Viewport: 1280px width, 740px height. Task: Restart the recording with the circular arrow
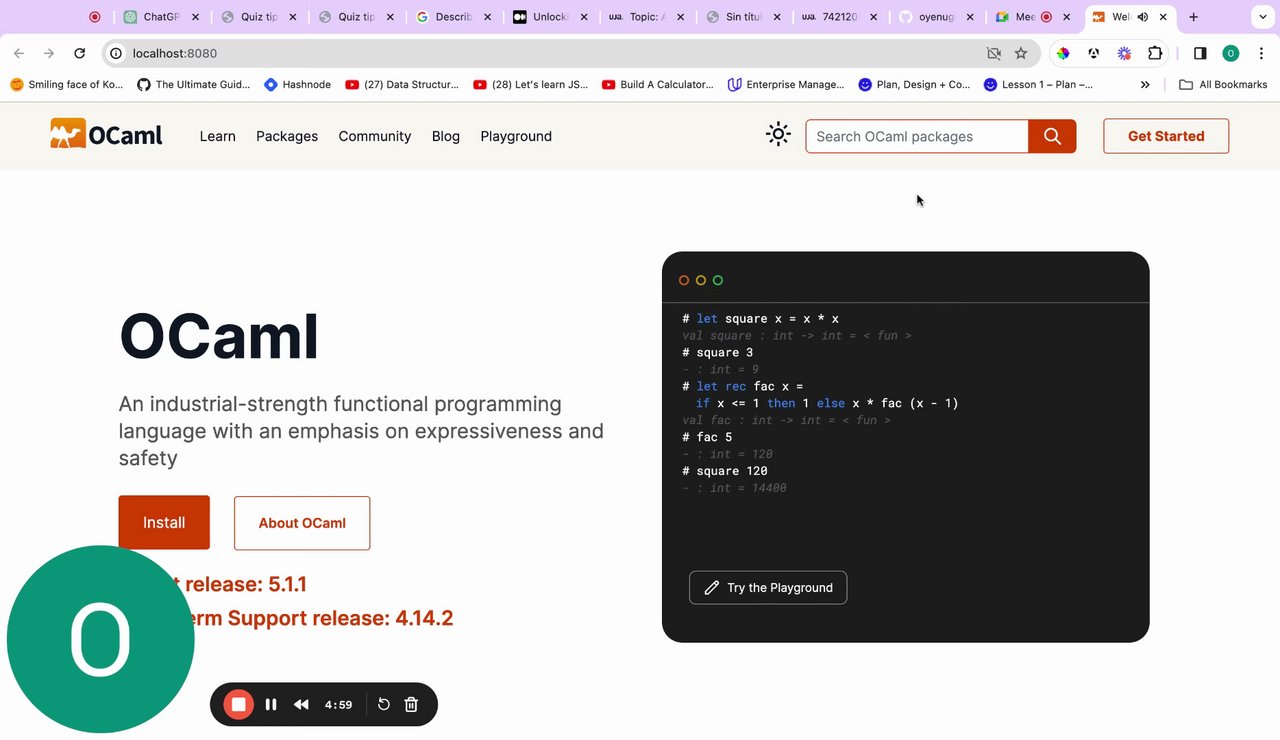383,704
